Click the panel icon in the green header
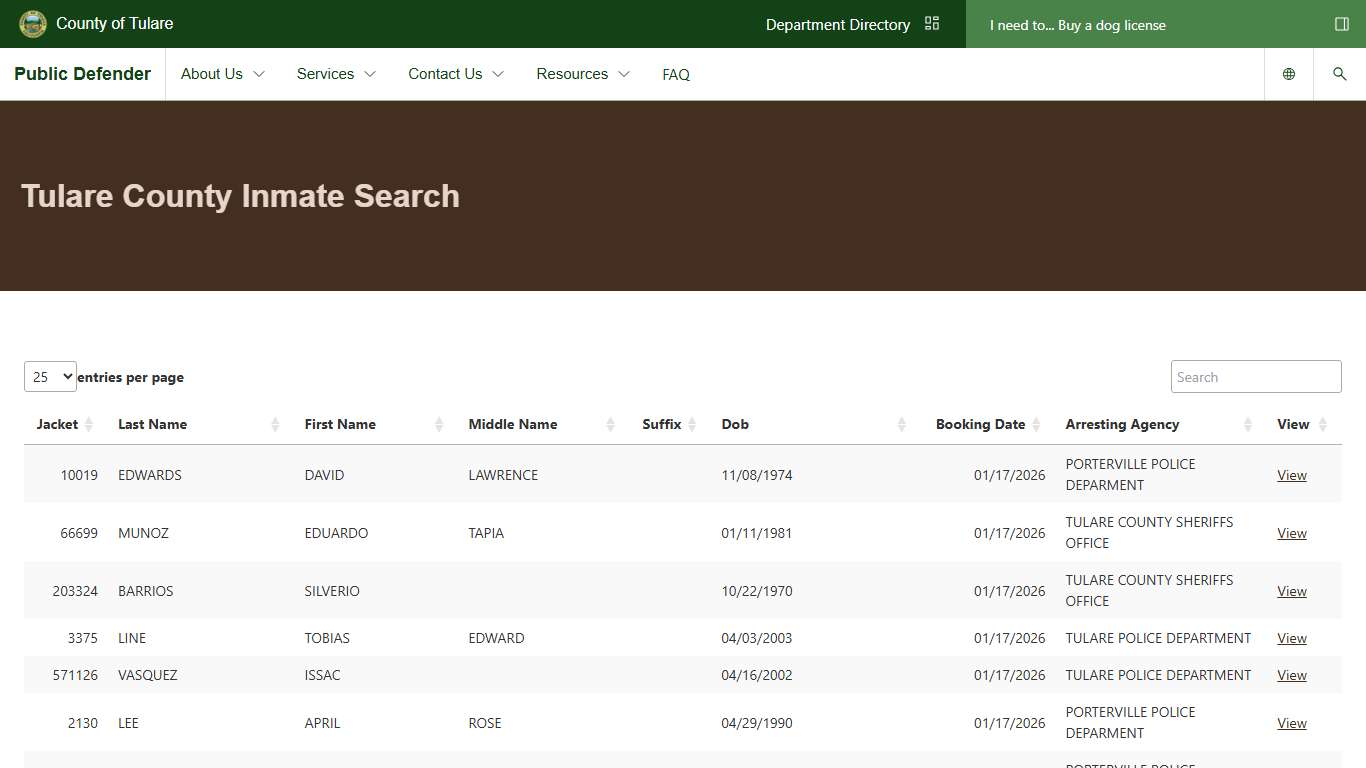1366x768 pixels. 1341,24
